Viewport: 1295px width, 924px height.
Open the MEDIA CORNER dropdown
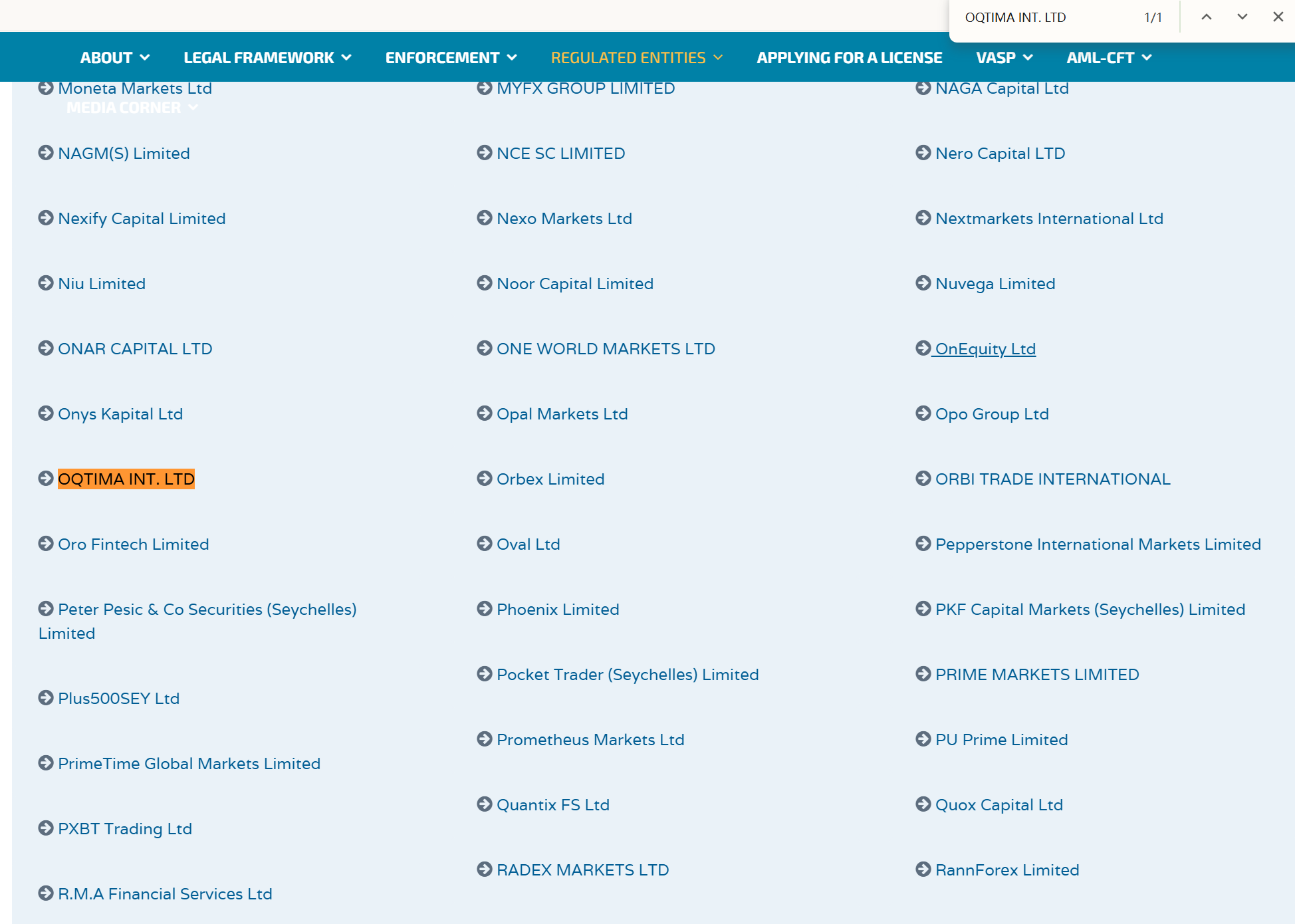coord(132,108)
